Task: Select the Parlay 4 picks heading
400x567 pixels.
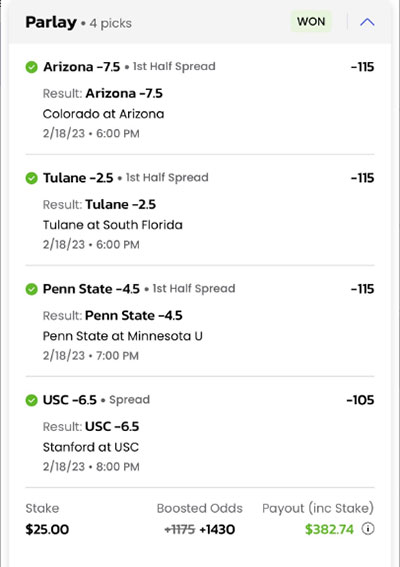Action: tap(78, 23)
